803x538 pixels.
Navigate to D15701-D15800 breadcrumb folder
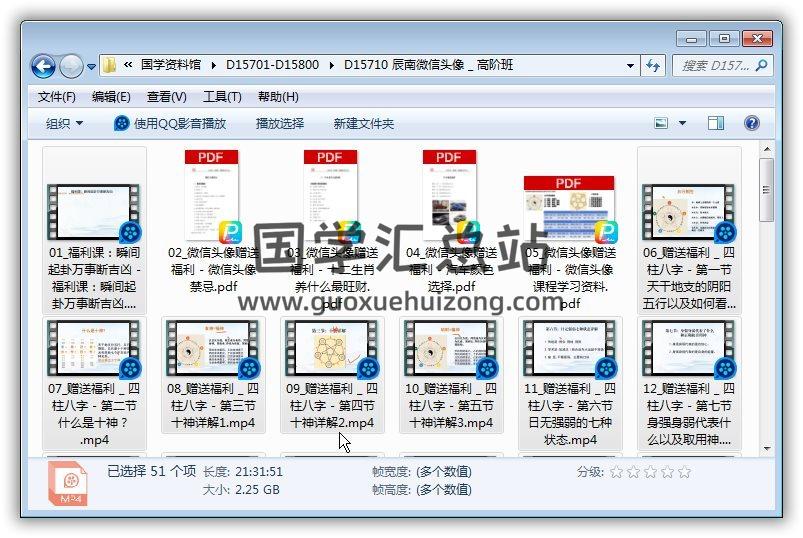pos(272,65)
